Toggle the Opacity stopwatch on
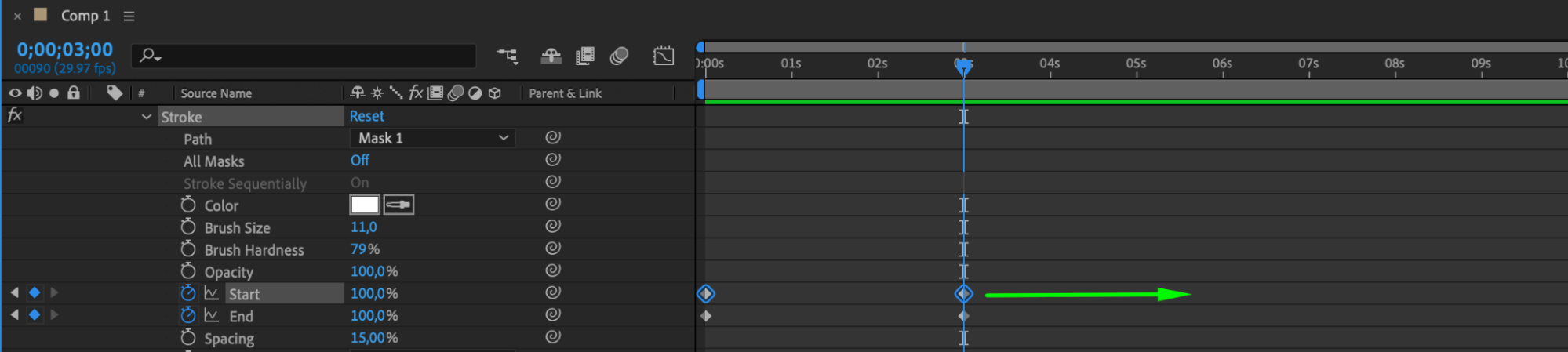 (187, 271)
